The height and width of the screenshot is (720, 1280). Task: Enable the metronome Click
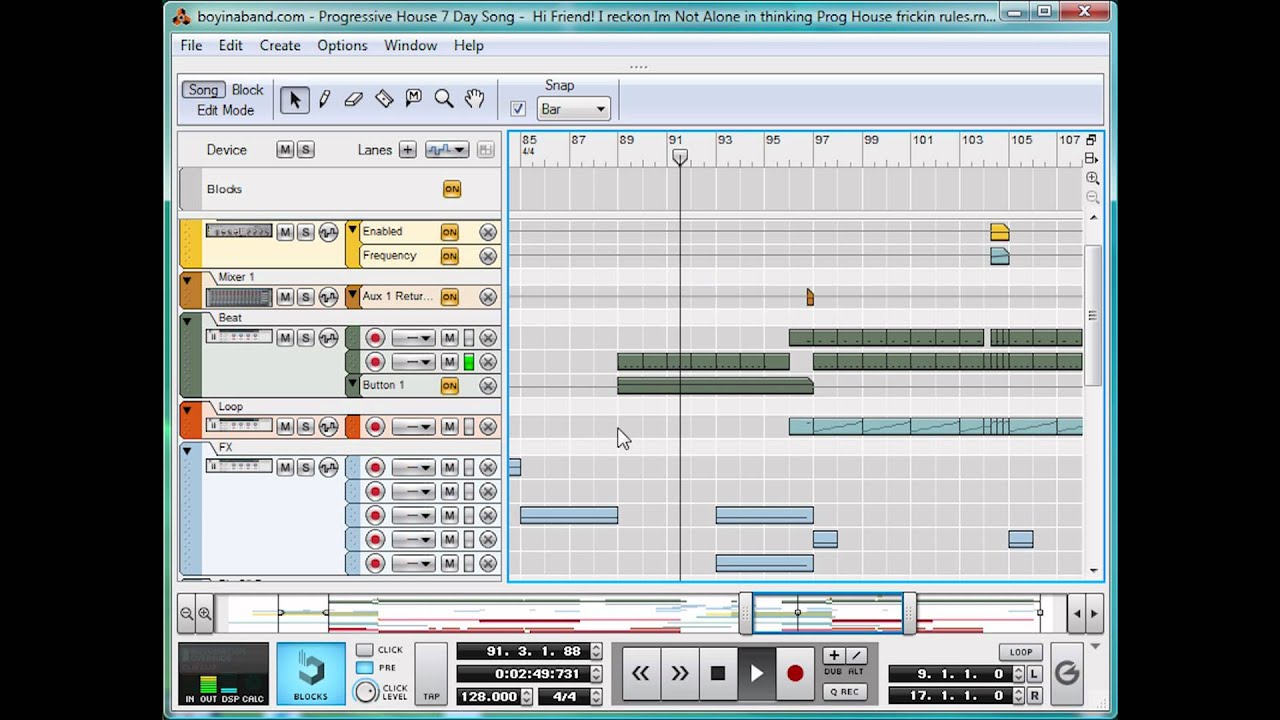tap(364, 650)
